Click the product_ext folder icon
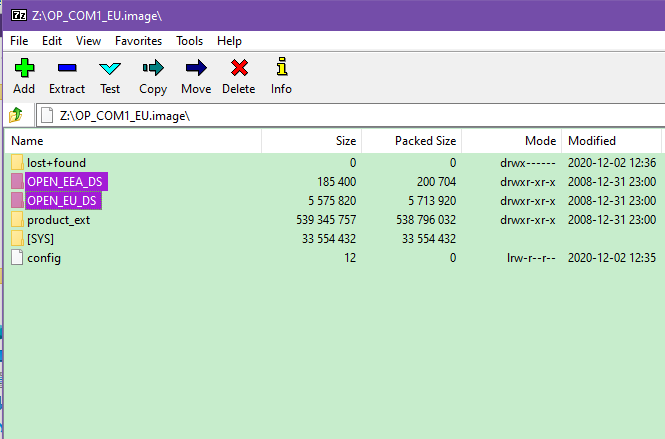The height and width of the screenshot is (439, 665). [17, 220]
